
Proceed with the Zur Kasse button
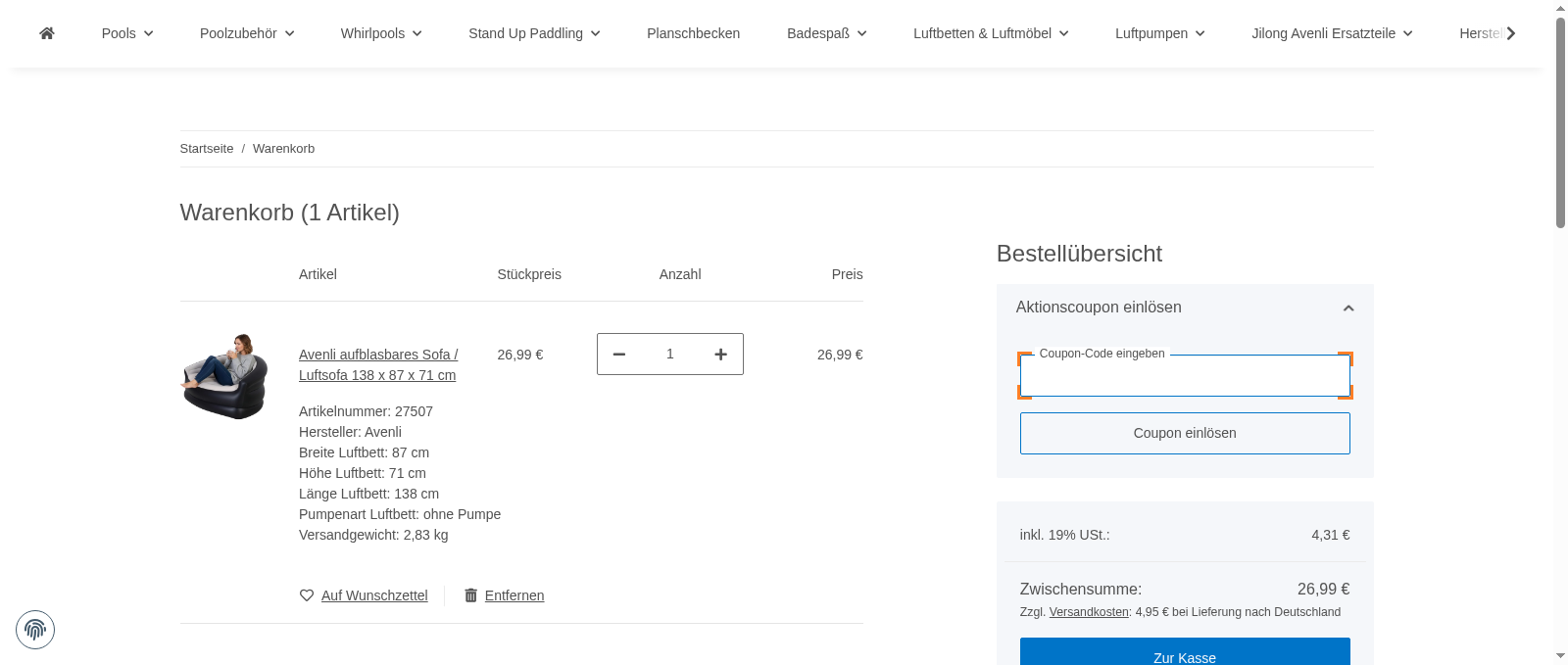[x=1184, y=653]
